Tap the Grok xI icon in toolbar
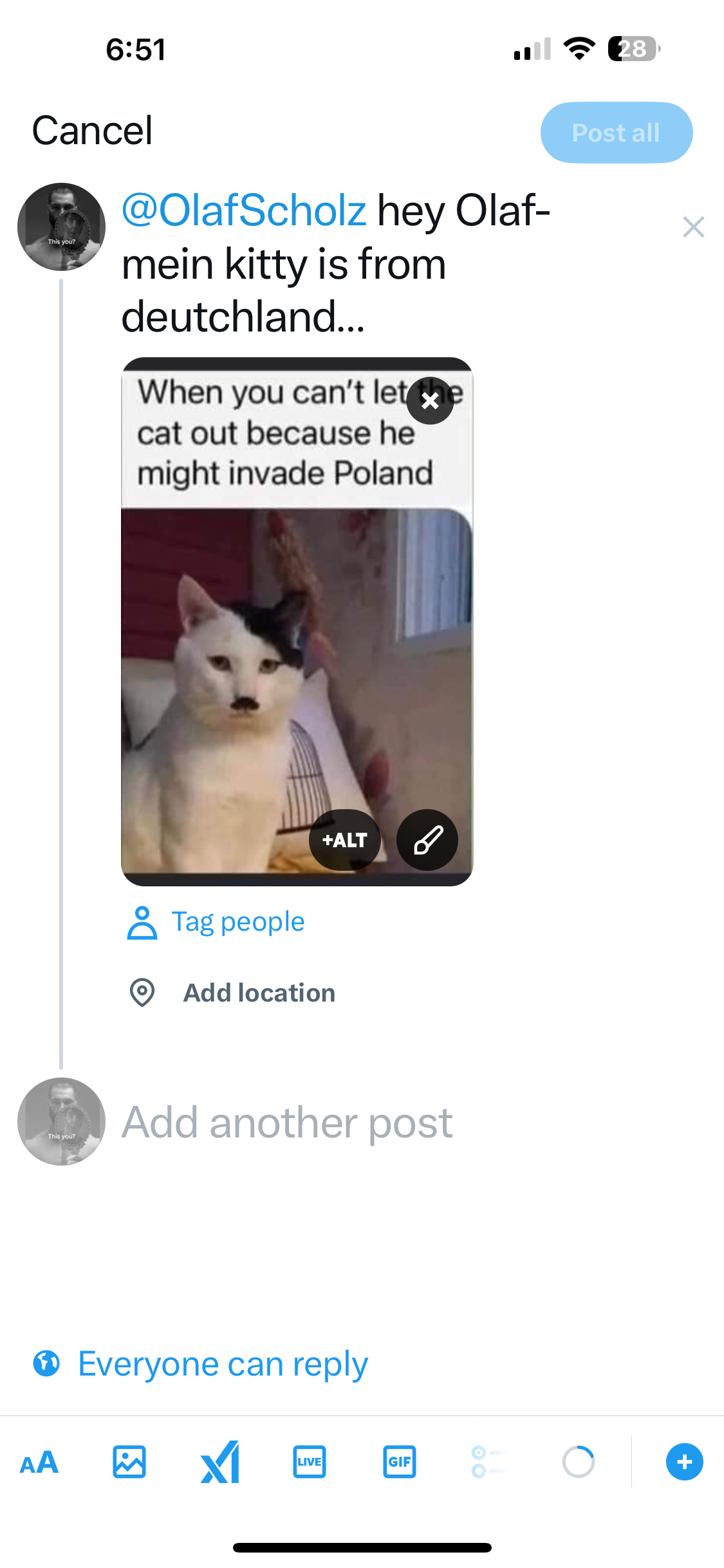The height and width of the screenshot is (1568, 724). click(220, 1462)
